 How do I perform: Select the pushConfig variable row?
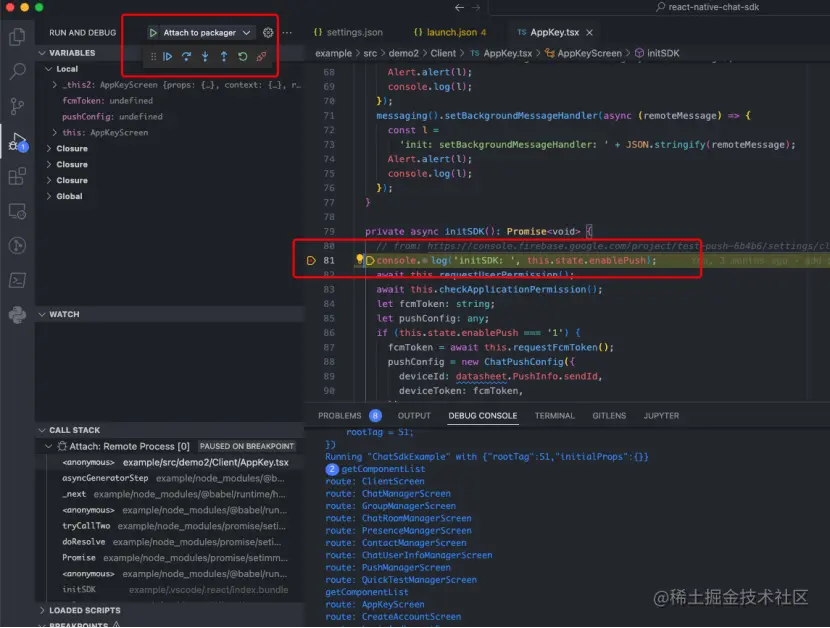pyautogui.click(x=169, y=116)
